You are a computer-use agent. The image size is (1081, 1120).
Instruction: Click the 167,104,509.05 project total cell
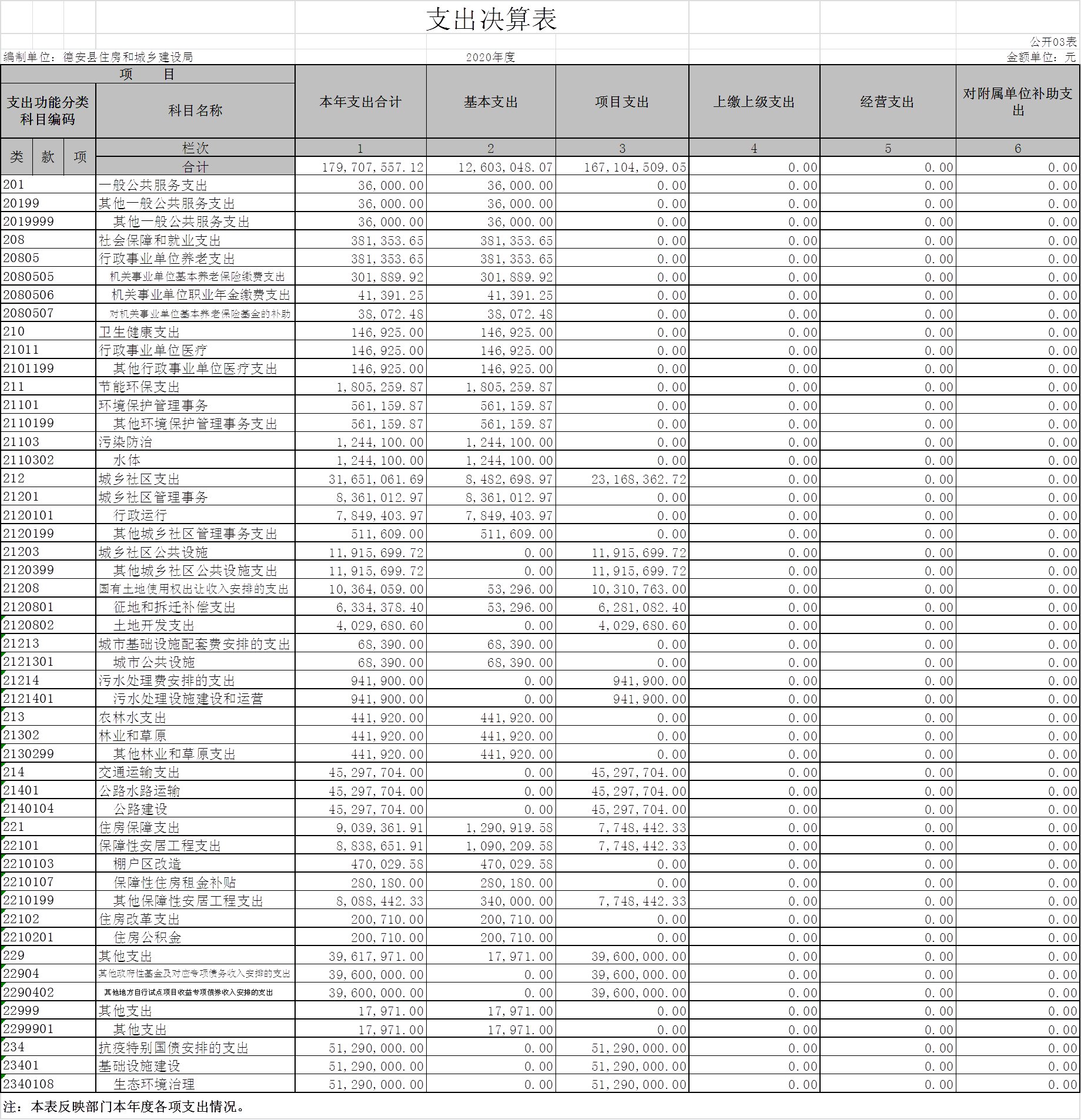coord(635,167)
